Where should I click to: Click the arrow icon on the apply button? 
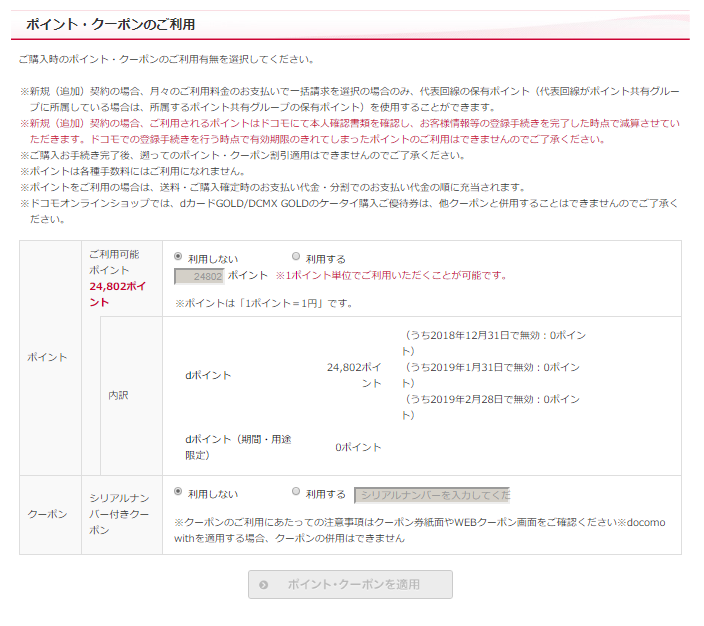[x=263, y=584]
